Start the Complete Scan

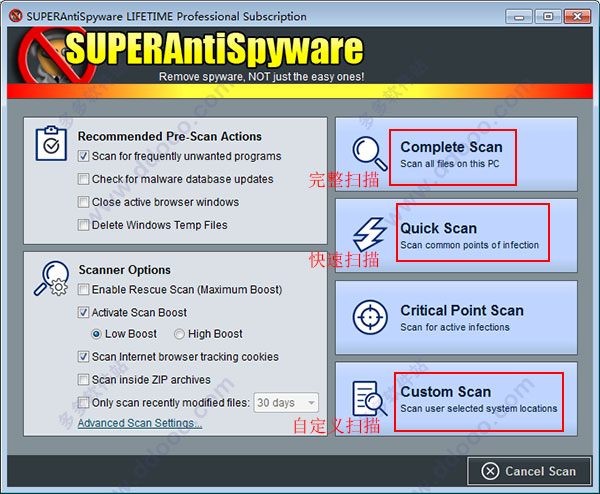click(456, 154)
